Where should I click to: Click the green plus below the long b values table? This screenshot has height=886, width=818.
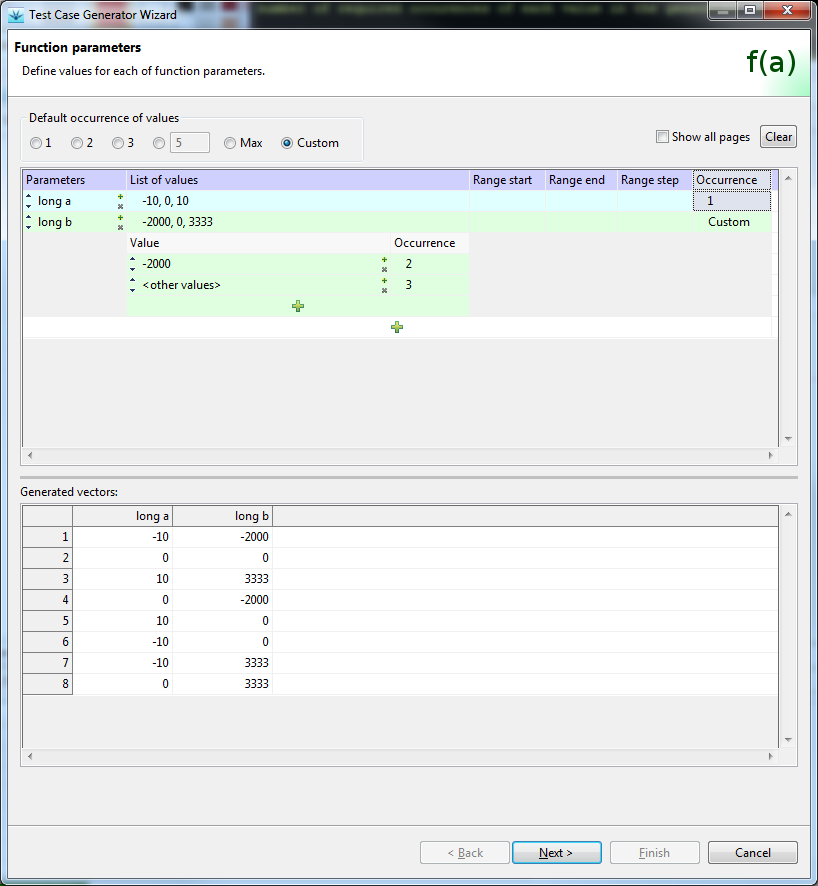[x=397, y=327]
